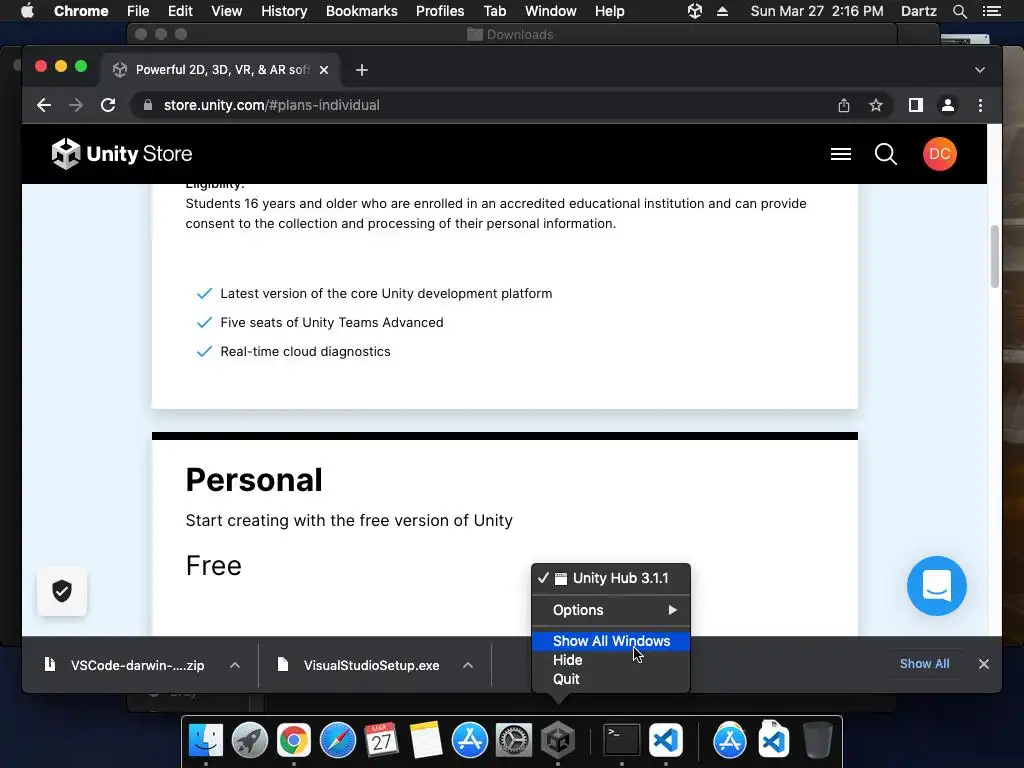Select Unity Hub 3.1.1 window entry
Viewport: 1024px width, 768px height.
click(611, 578)
